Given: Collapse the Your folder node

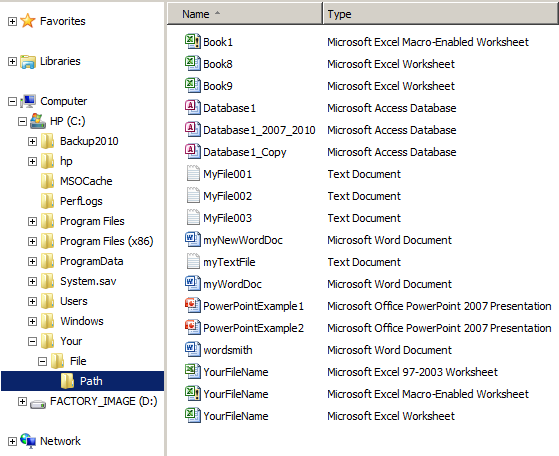Looking at the screenshot, I should (x=32, y=342).
